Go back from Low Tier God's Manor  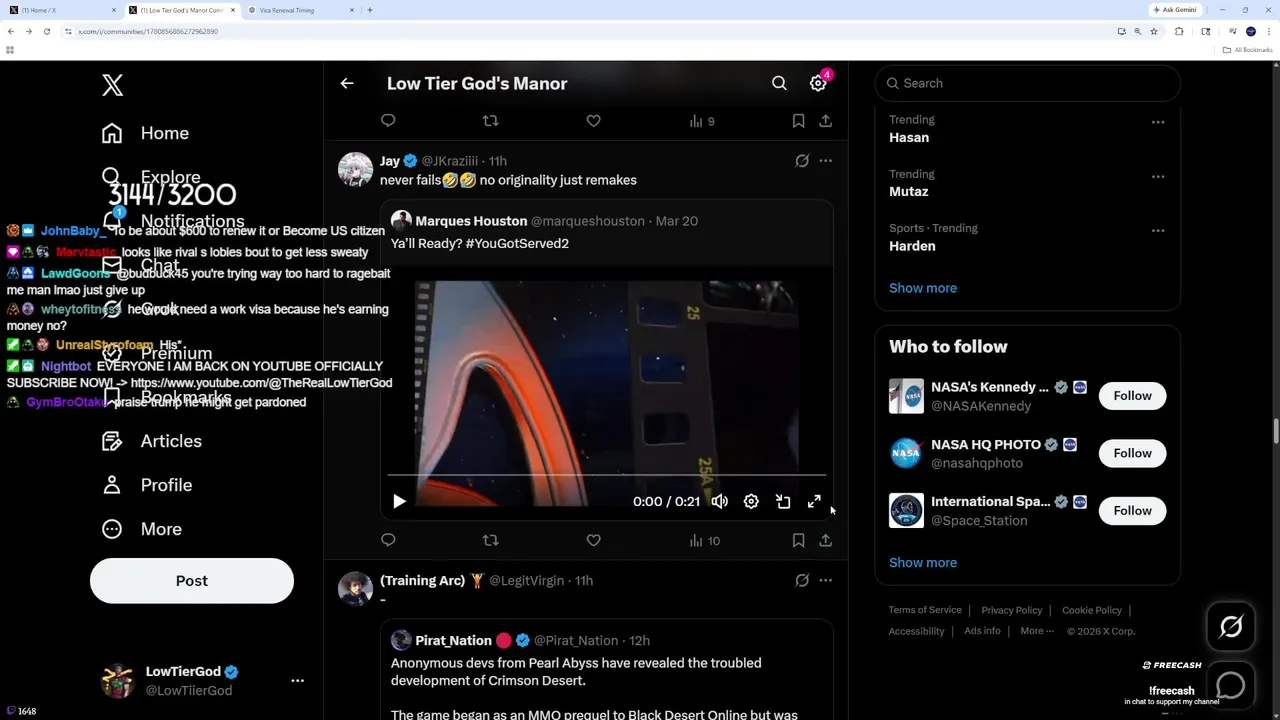click(347, 84)
